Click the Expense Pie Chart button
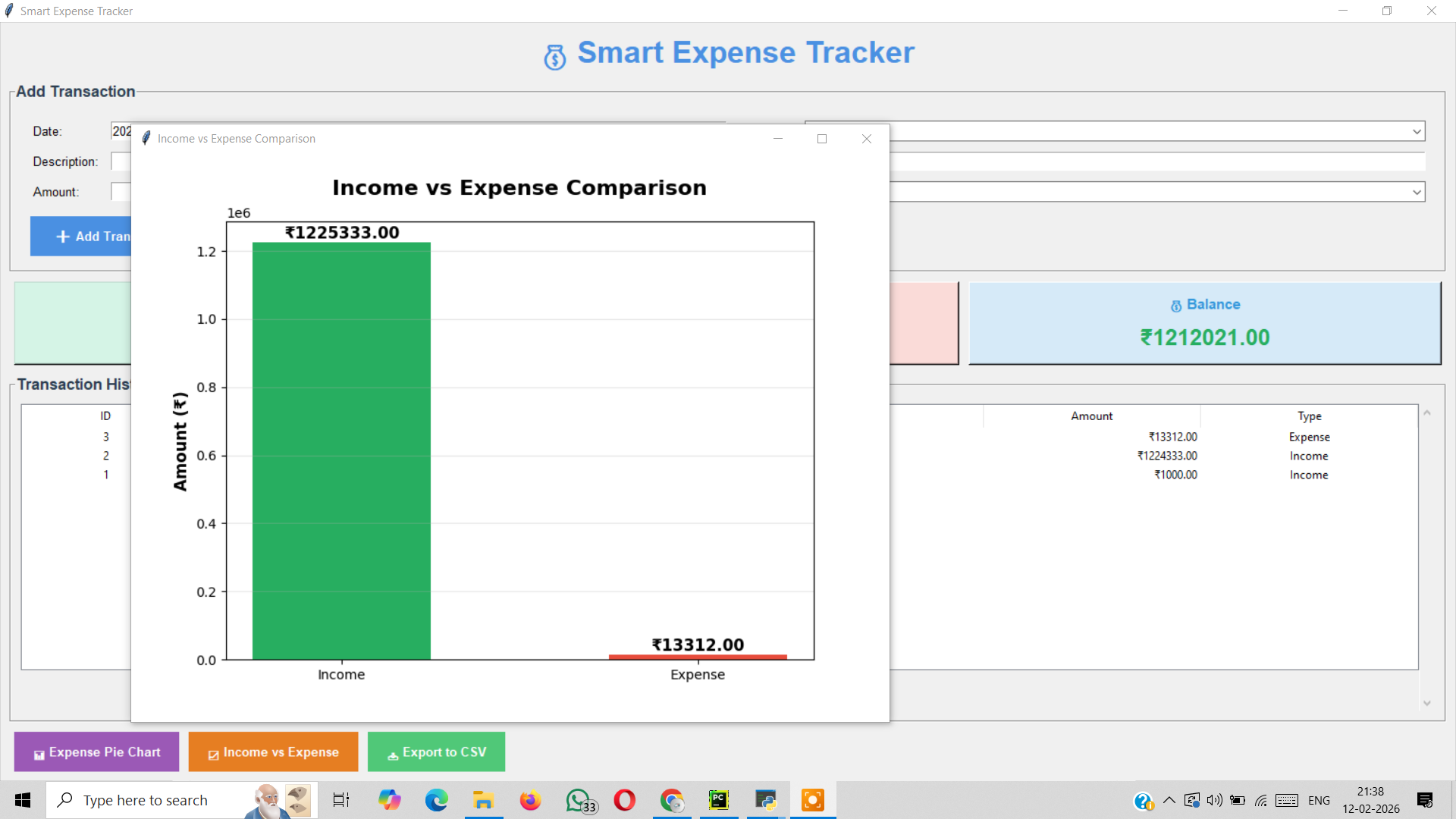The image size is (1456, 819). pos(97,752)
